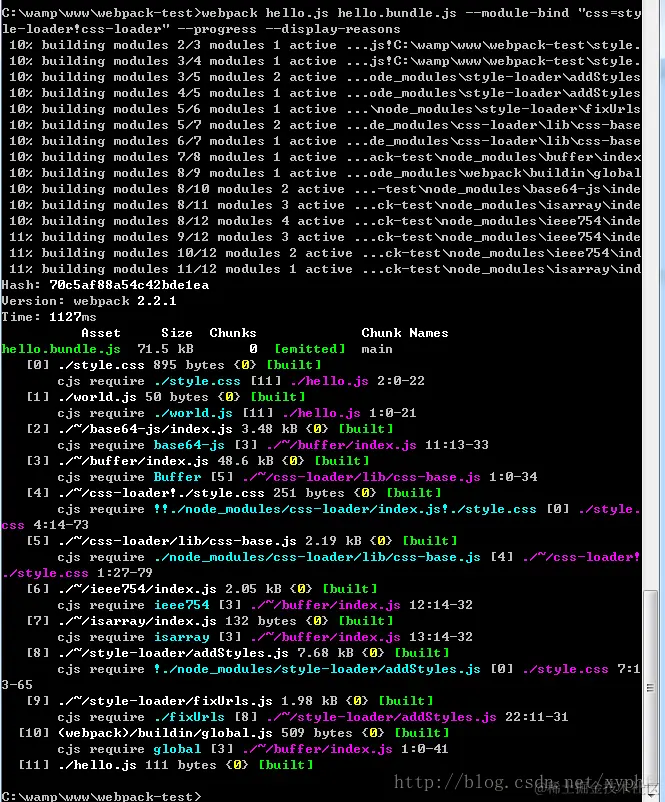Click the '[emitted]' status text
The width and height of the screenshot is (665, 802).
click(x=310, y=349)
